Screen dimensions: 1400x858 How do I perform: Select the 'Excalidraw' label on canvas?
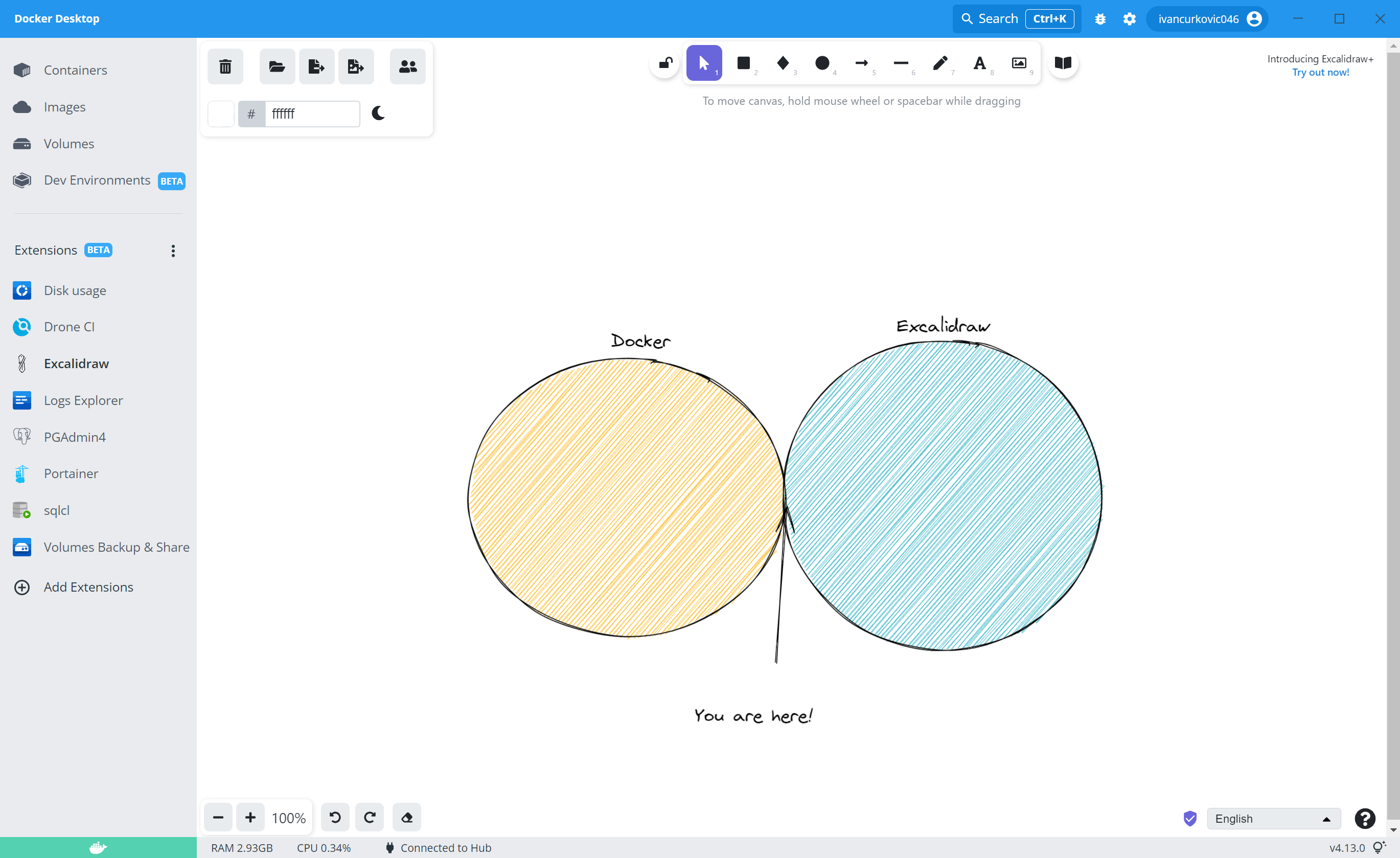pyautogui.click(x=943, y=325)
